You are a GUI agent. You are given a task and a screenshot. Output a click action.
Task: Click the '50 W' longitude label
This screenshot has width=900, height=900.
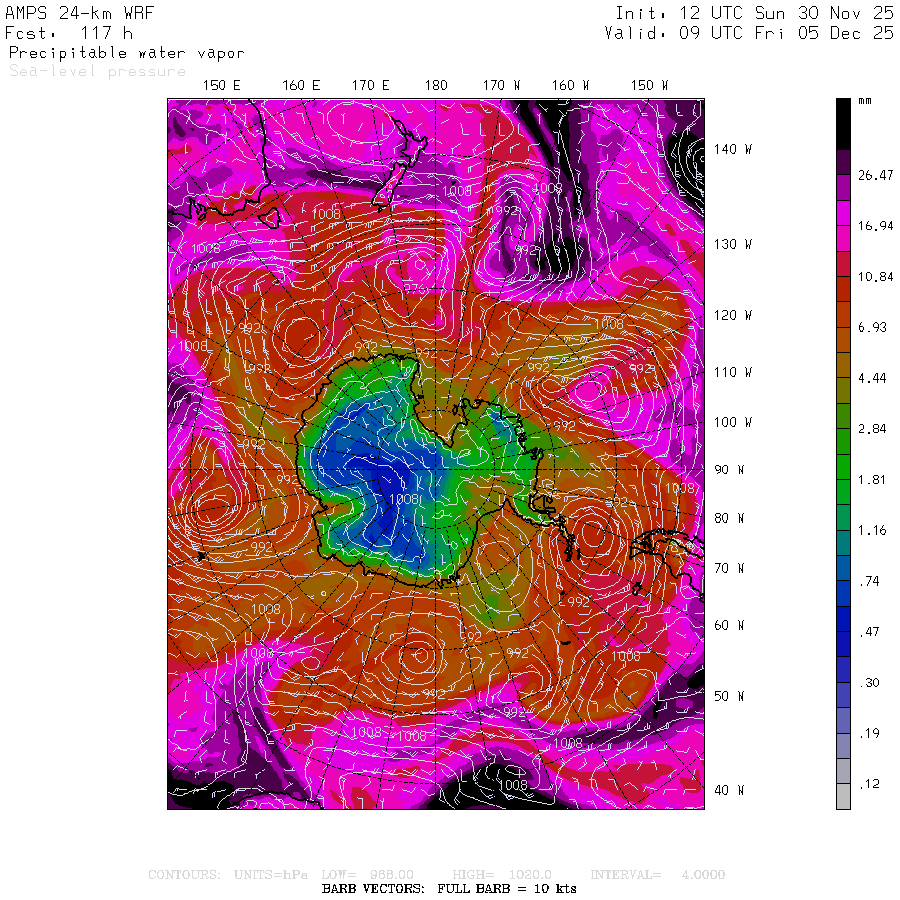(x=729, y=696)
